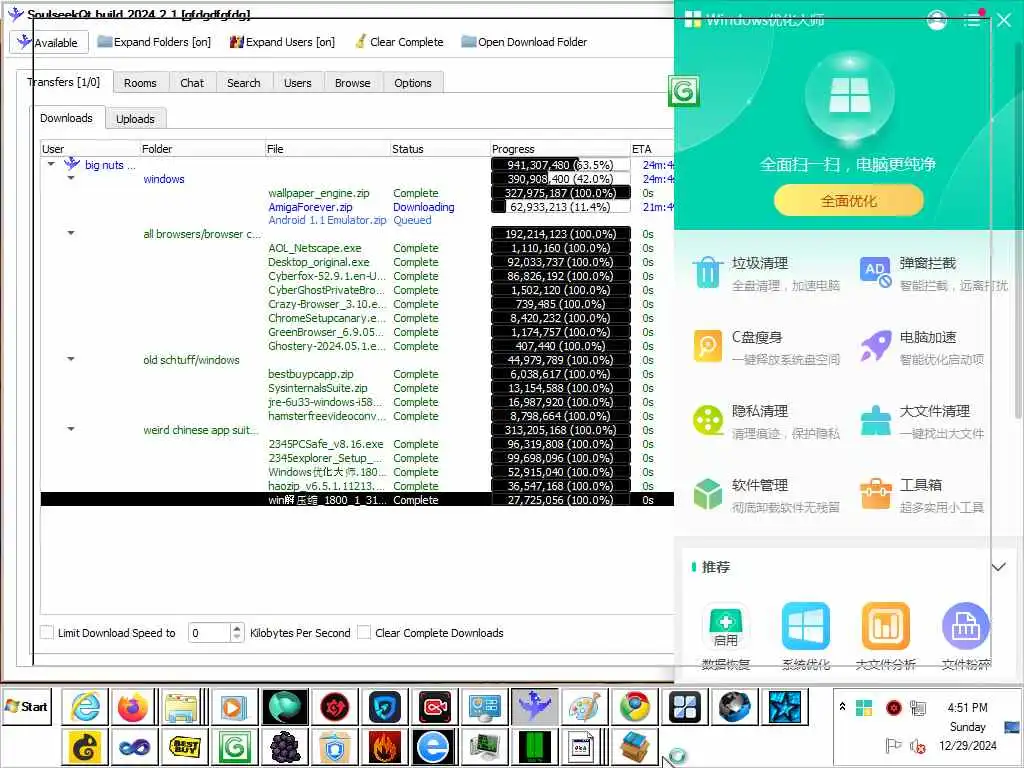This screenshot has height=768, width=1024.
Task: Launch Firefox from taskbar
Action: [x=134, y=707]
